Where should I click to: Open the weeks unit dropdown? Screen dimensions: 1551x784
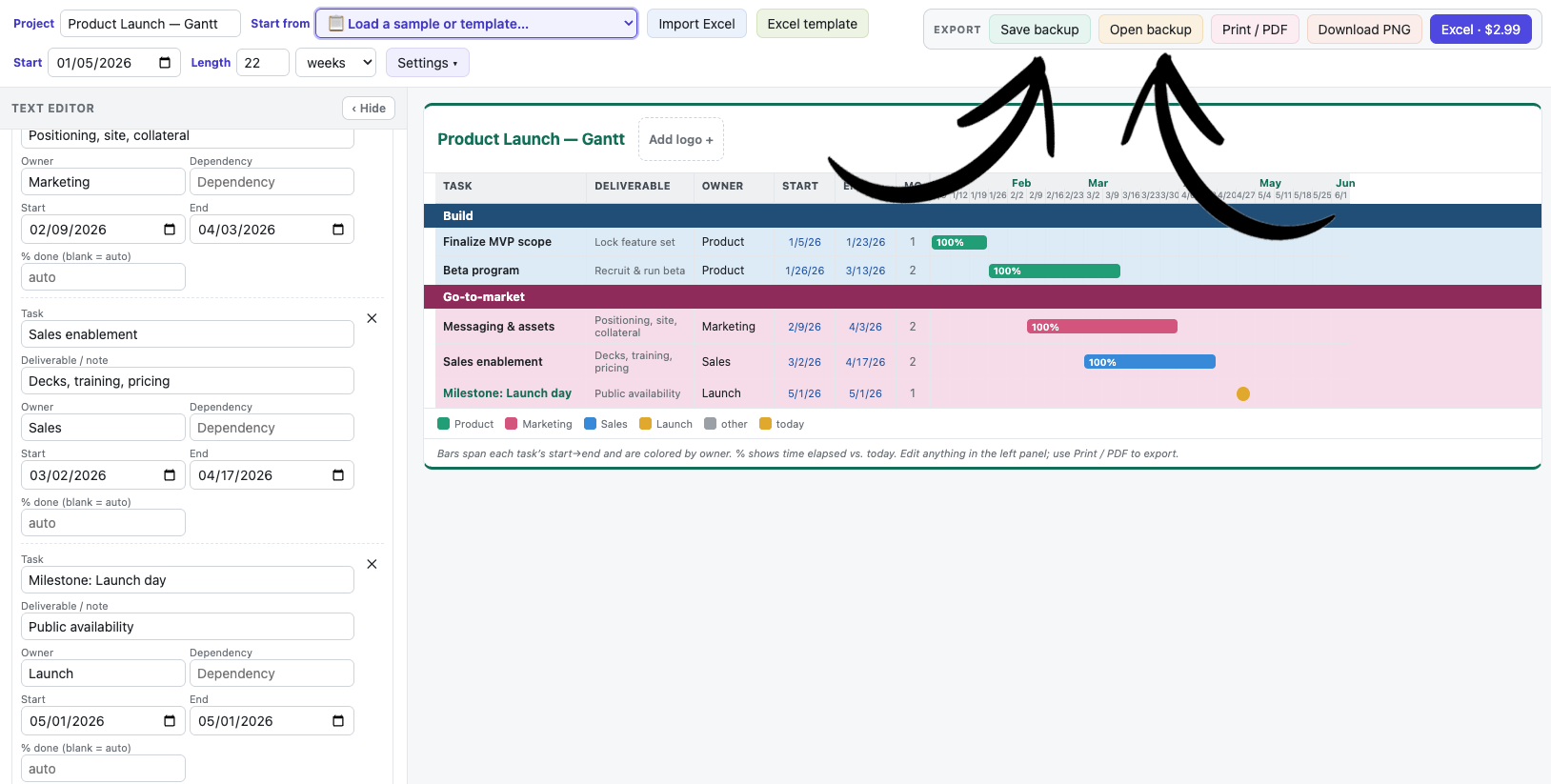[x=336, y=63]
